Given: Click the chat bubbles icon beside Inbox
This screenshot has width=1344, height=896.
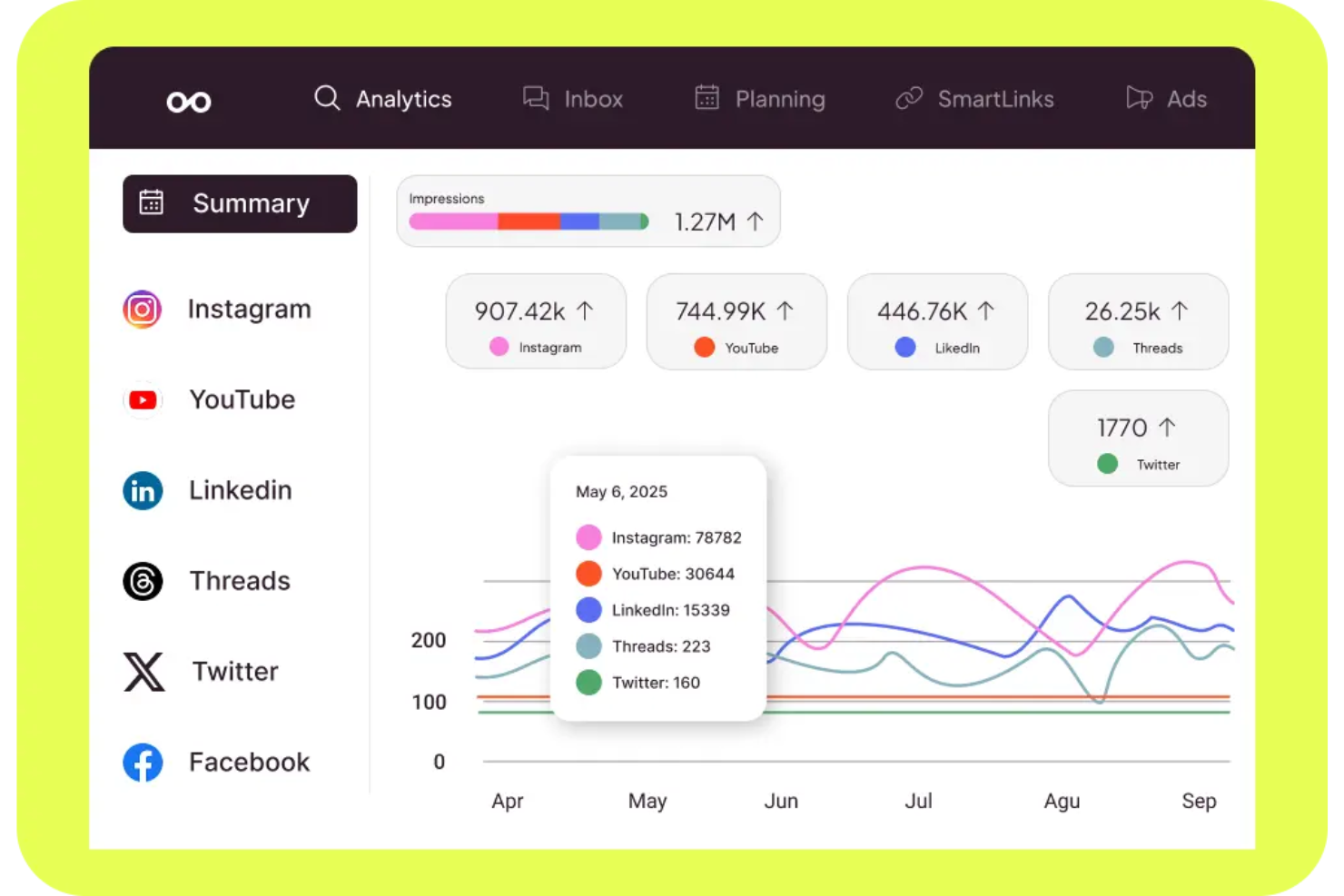Looking at the screenshot, I should point(536,98).
